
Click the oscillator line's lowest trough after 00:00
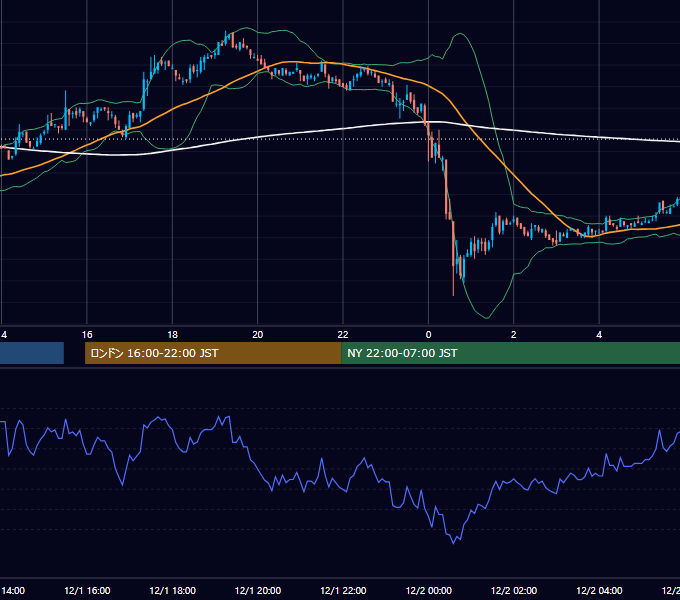pyautogui.click(x=454, y=543)
